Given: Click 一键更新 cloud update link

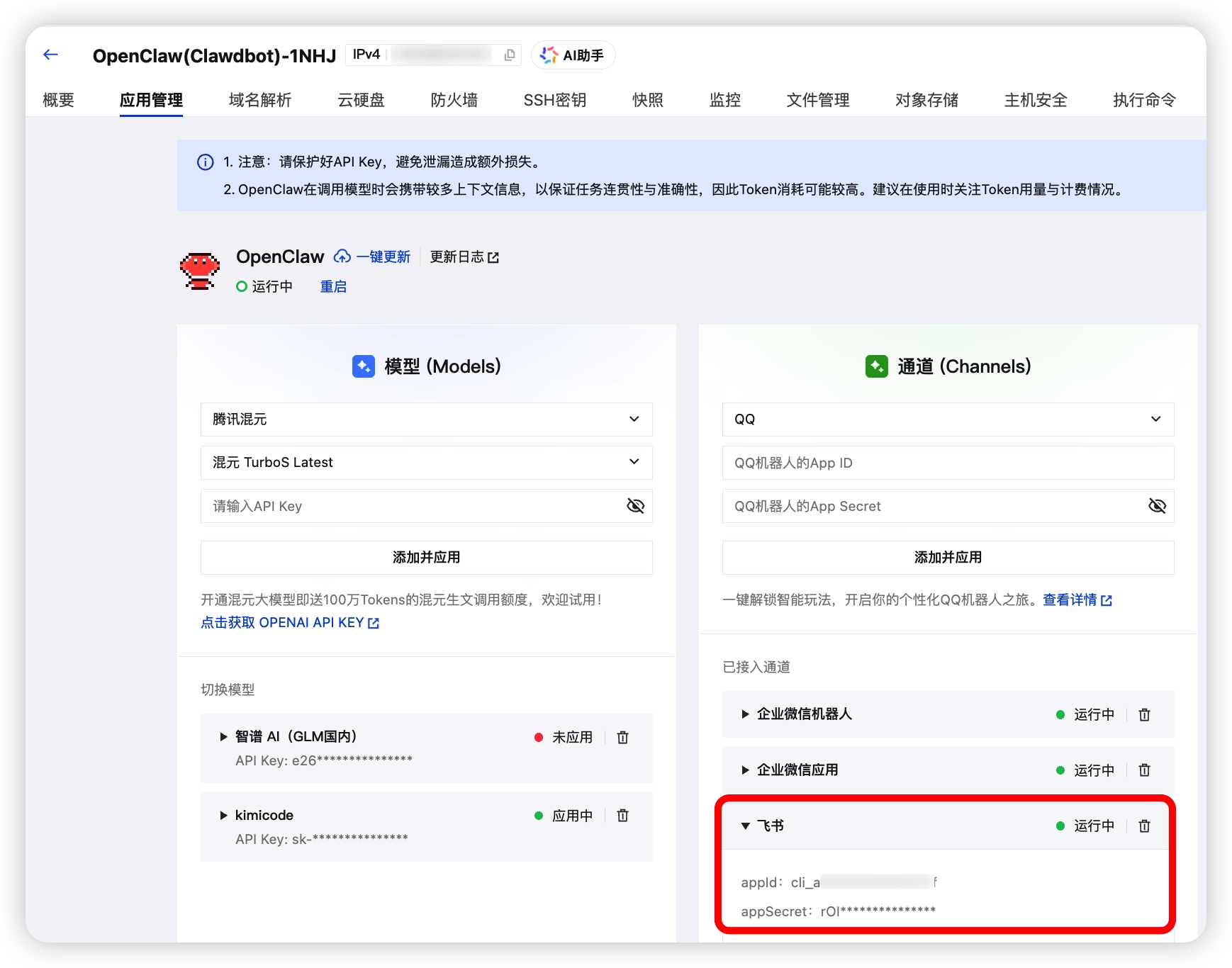Looking at the screenshot, I should [373, 257].
